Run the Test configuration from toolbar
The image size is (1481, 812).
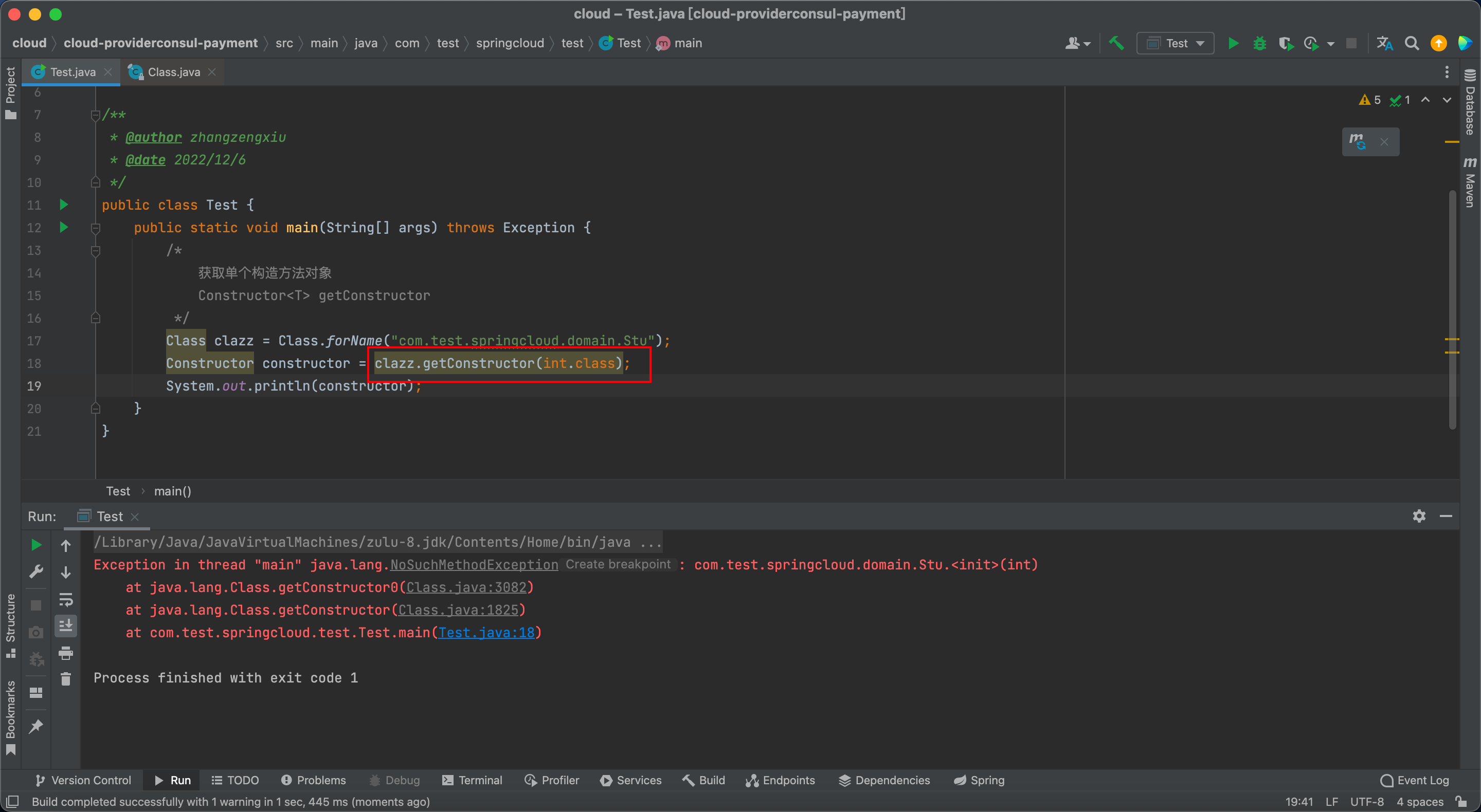pyautogui.click(x=1233, y=43)
